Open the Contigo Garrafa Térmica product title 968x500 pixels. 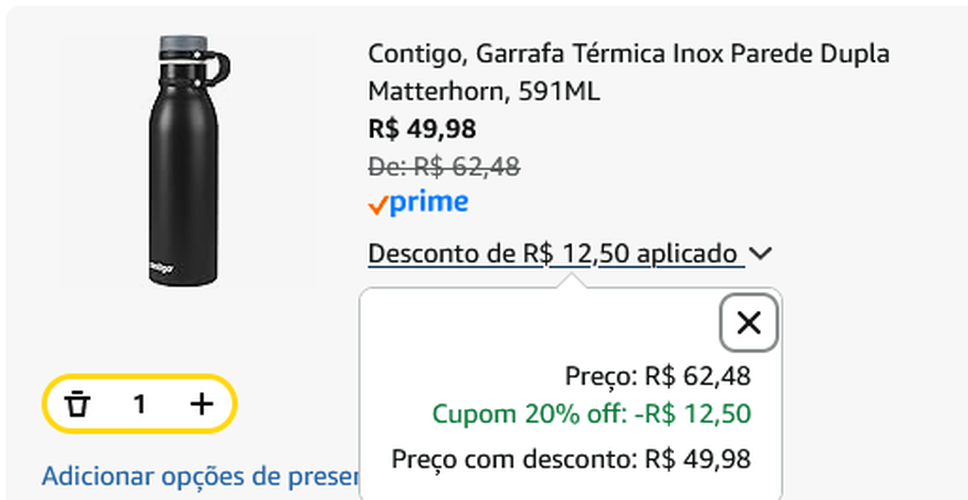point(628,53)
